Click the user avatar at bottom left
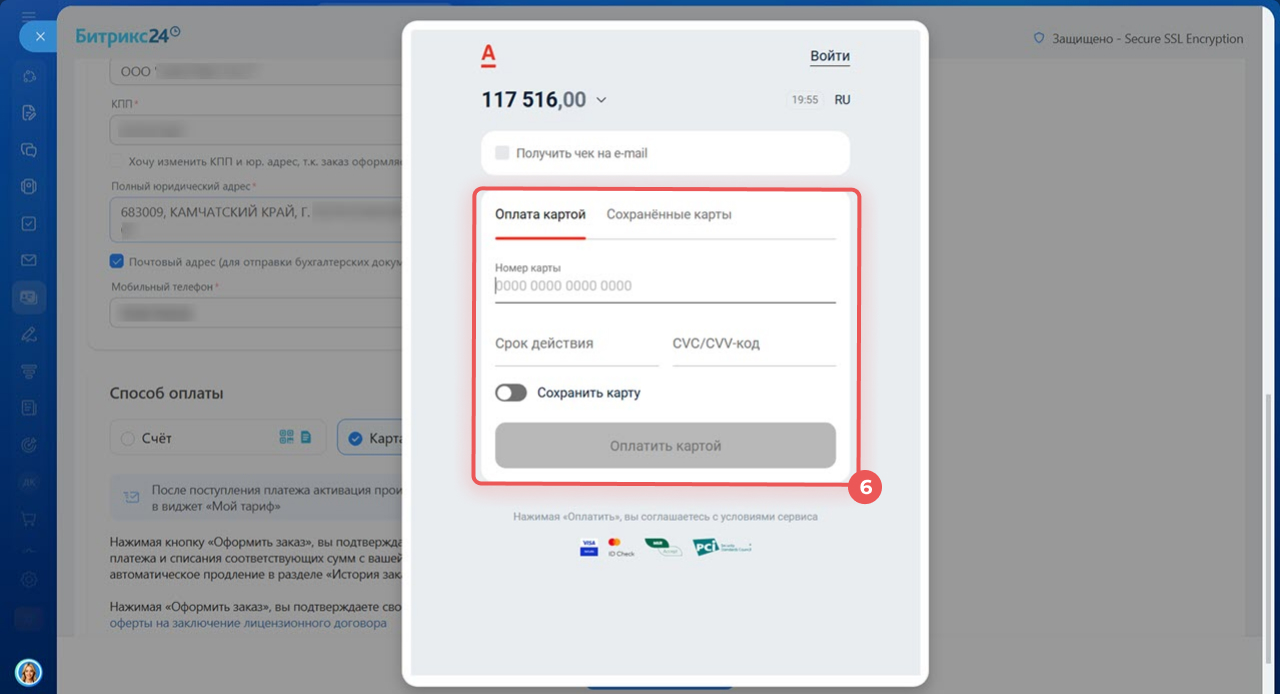 click(x=29, y=671)
